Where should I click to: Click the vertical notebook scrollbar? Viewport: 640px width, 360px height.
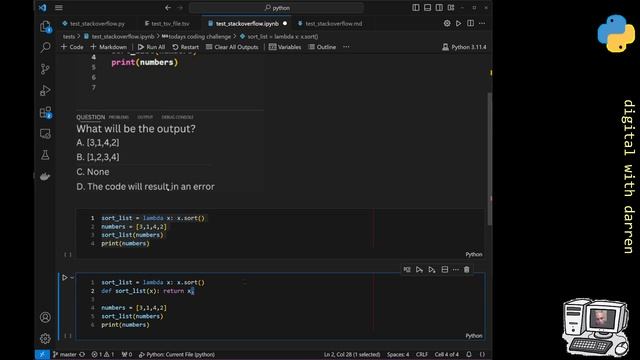point(490,159)
